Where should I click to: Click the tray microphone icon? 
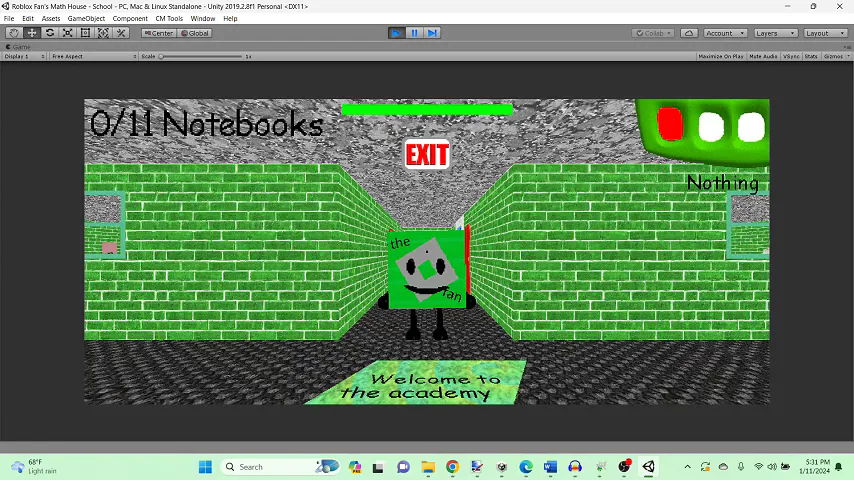click(741, 467)
